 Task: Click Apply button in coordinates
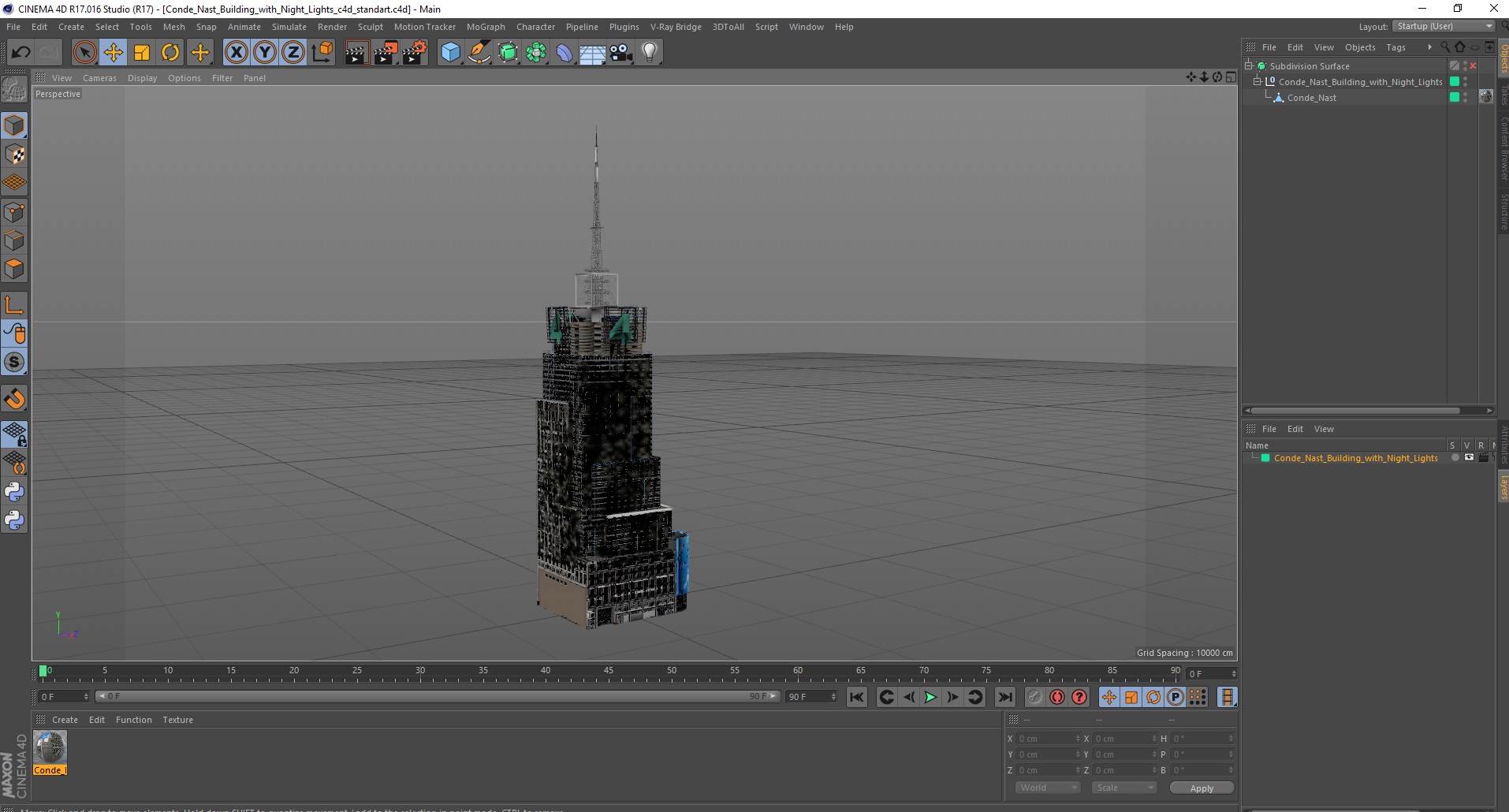tap(1202, 788)
